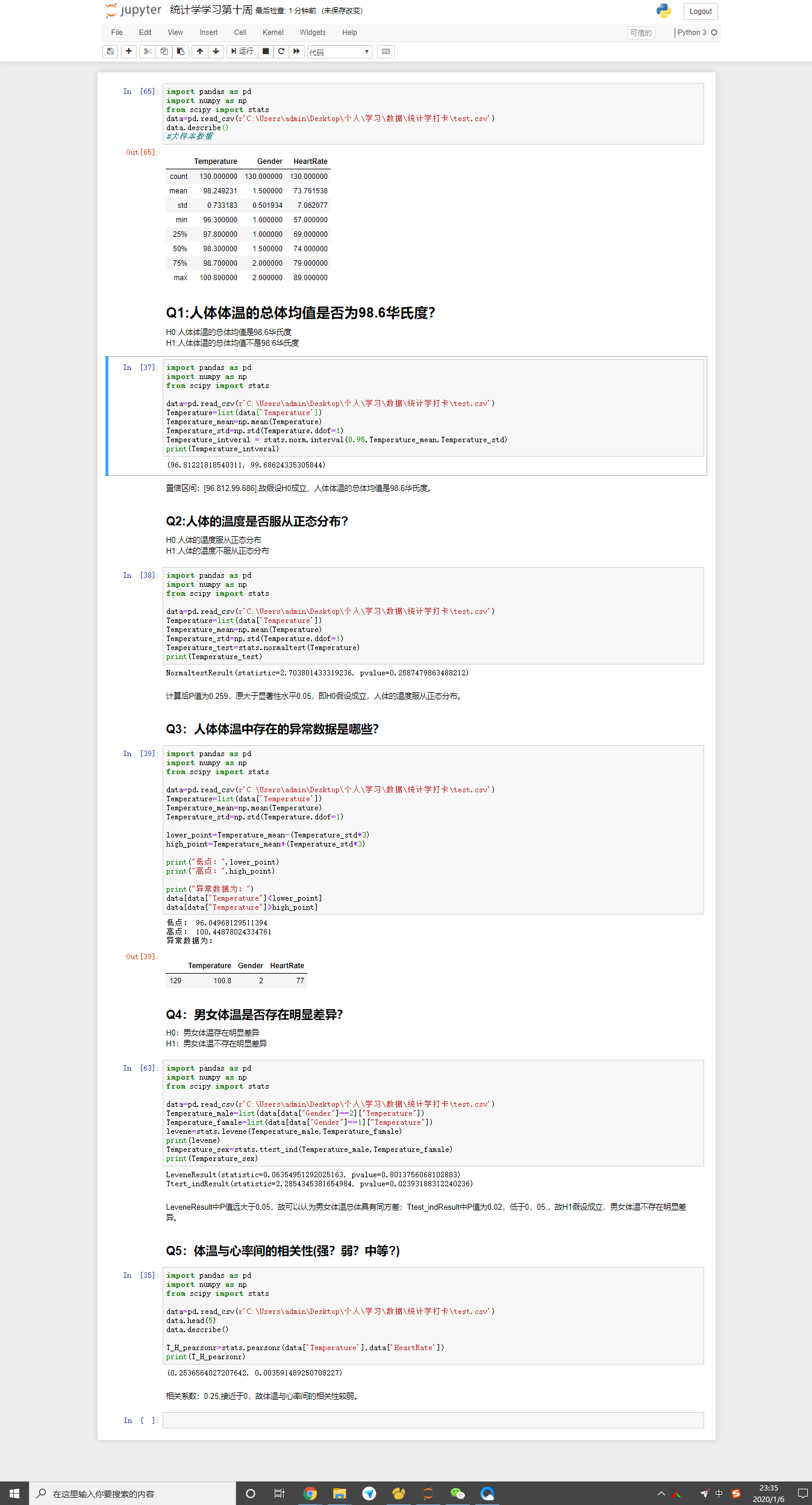Select the code cell In [63]
Image resolution: width=812 pixels, height=1505 pixels.
[433, 1113]
